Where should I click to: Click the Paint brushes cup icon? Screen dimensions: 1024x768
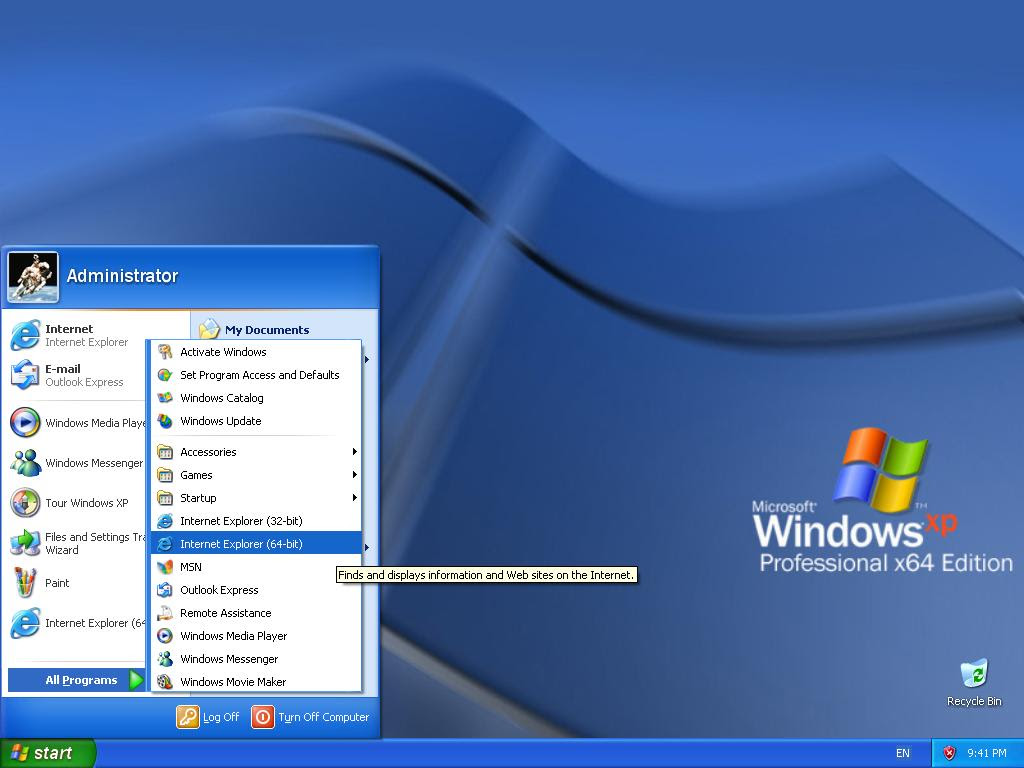coord(25,583)
